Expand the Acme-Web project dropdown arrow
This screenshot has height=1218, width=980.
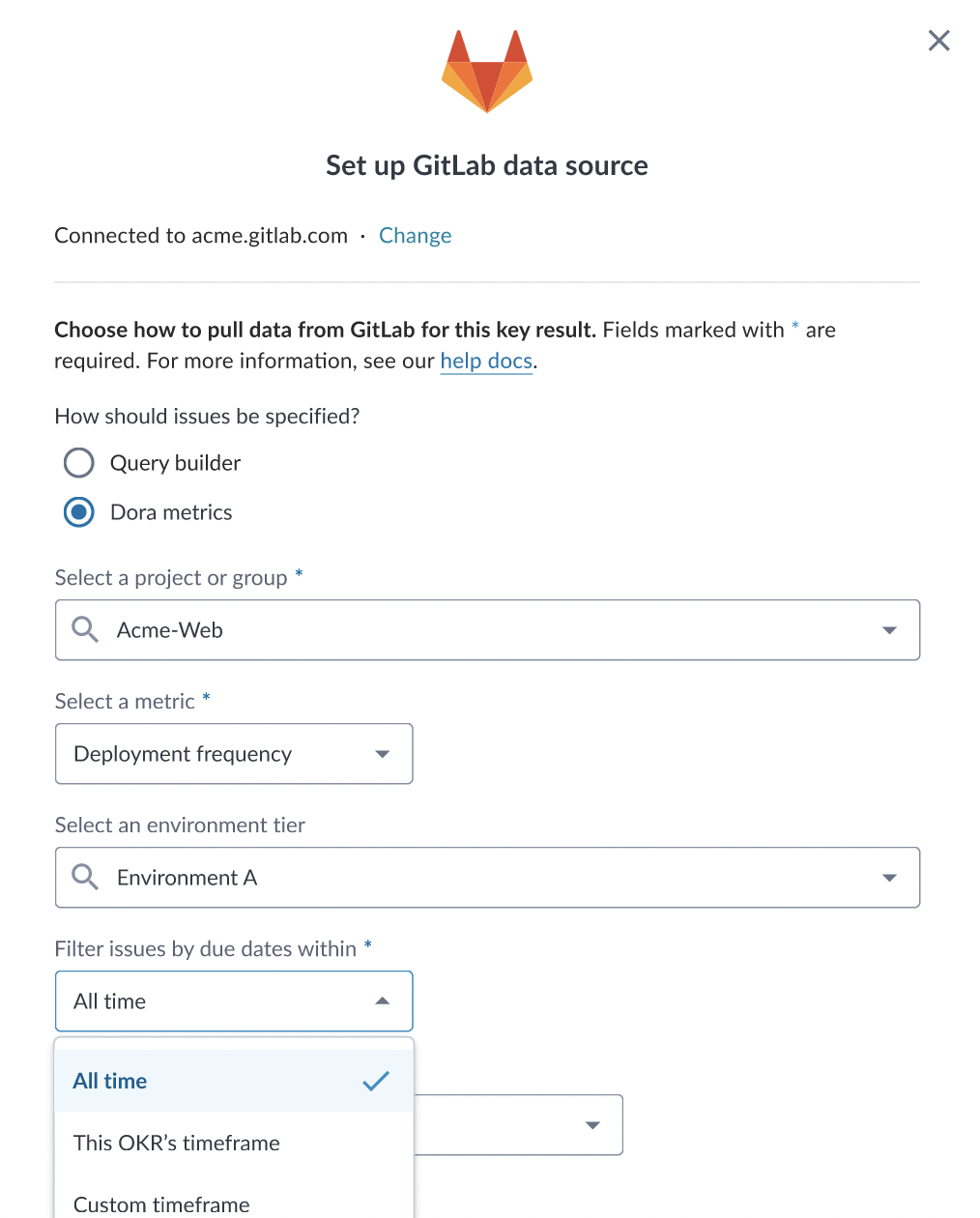[889, 630]
